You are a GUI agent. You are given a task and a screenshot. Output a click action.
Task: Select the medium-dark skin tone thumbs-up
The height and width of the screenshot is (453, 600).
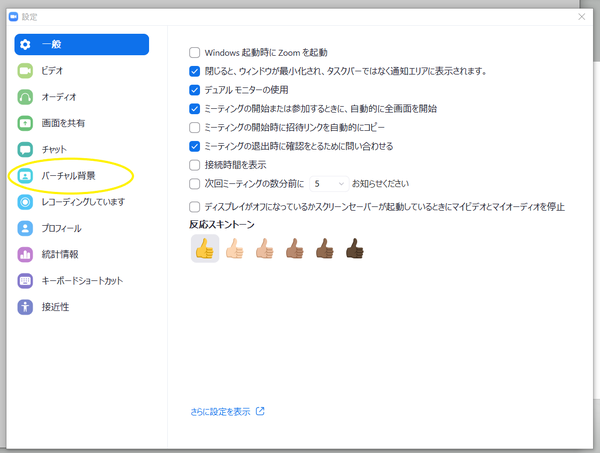325,249
